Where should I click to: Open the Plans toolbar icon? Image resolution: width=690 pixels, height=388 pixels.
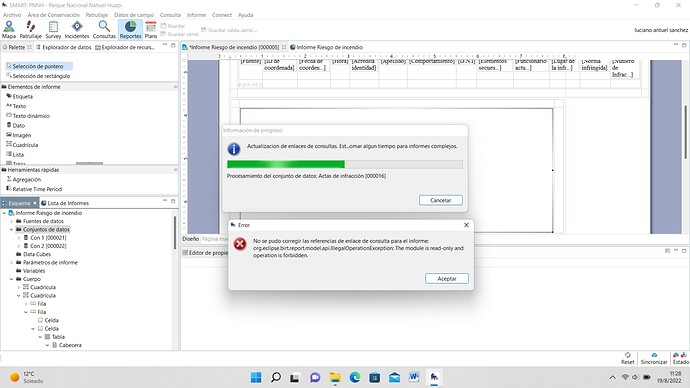150,29
